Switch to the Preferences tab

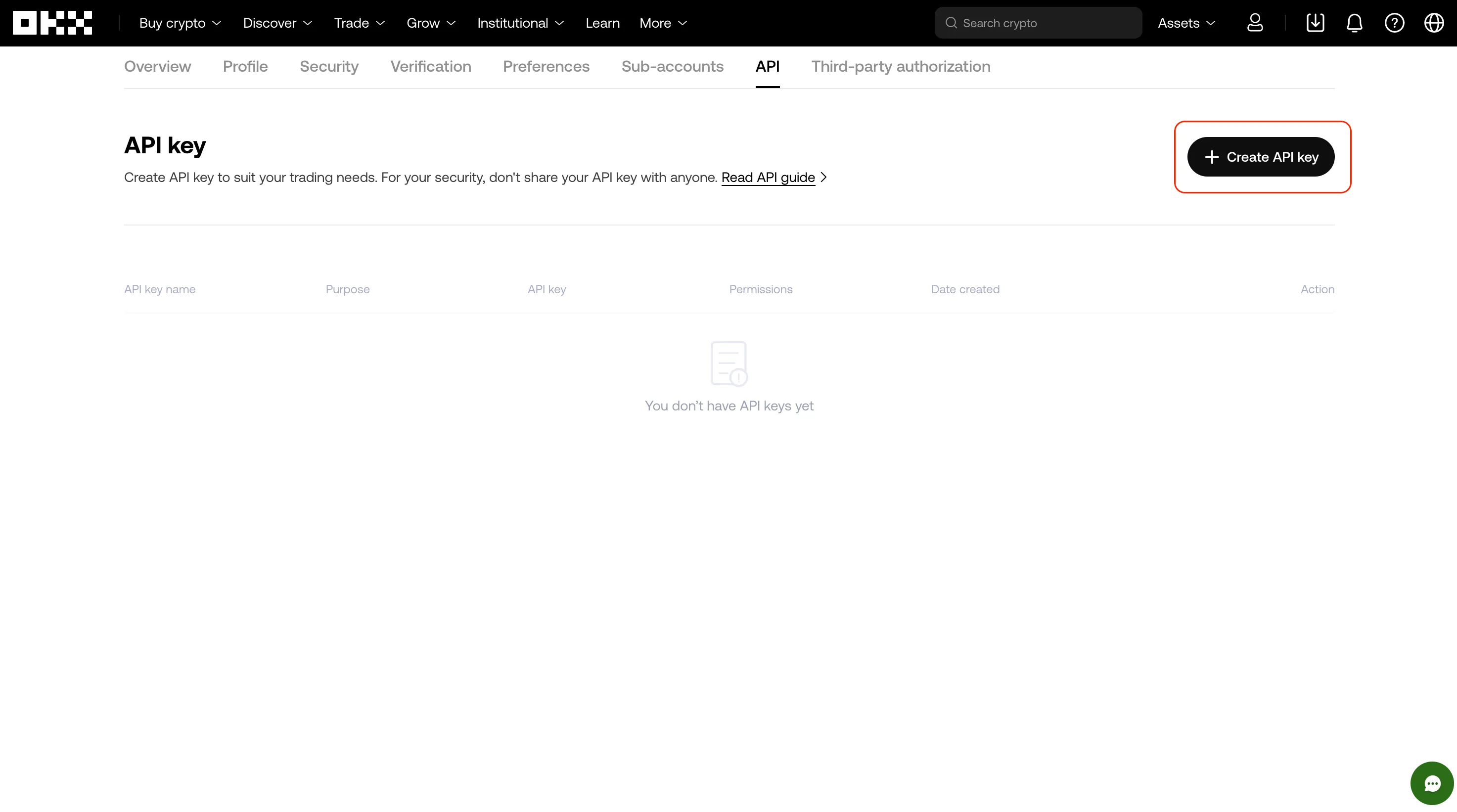546,67
